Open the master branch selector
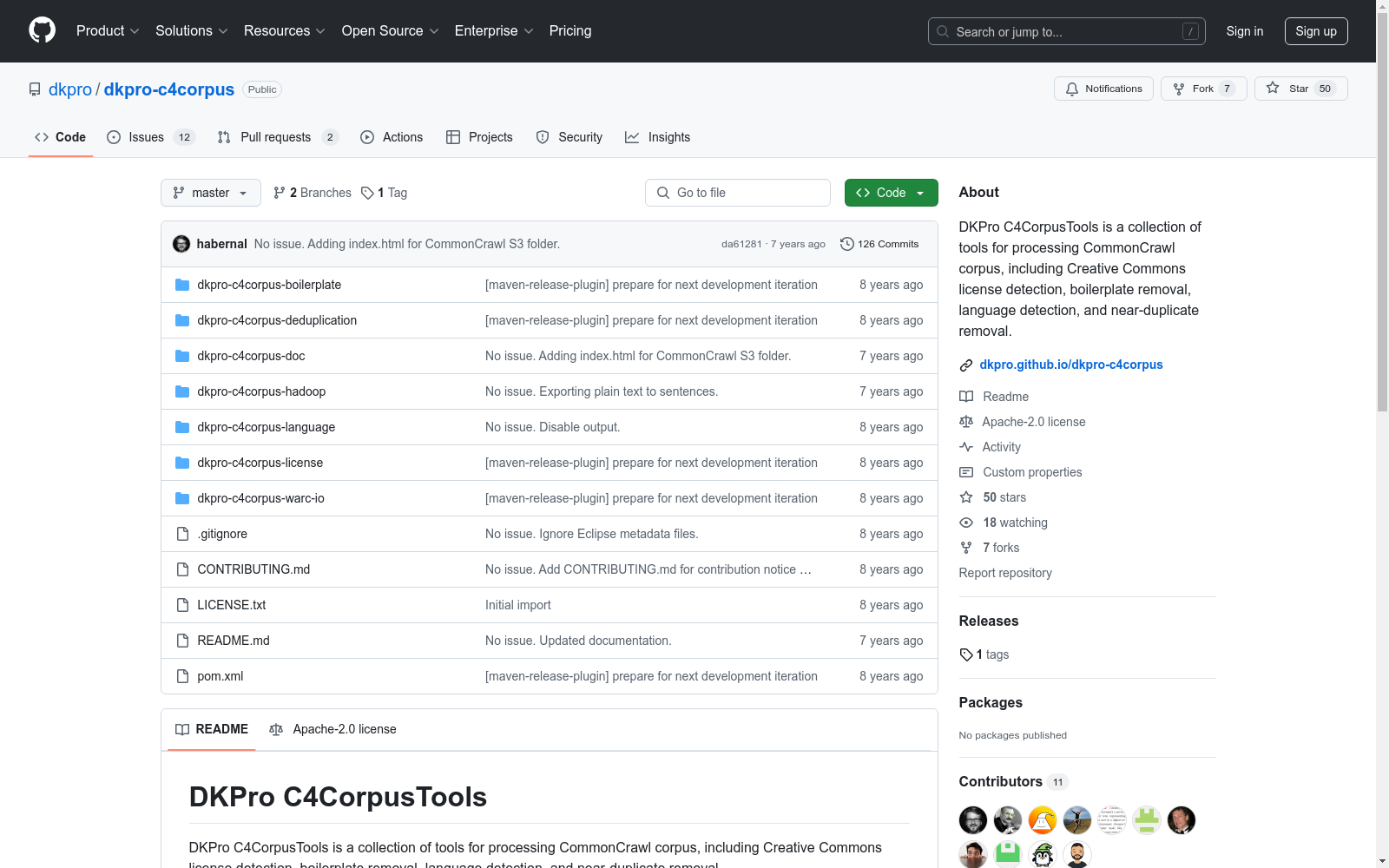Viewport: 1389px width, 868px height. 211,193
